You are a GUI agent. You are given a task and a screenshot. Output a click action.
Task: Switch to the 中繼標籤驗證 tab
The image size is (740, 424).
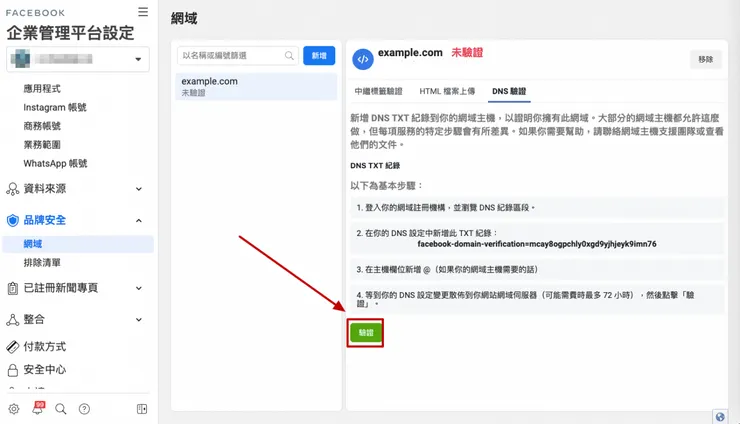point(378,91)
